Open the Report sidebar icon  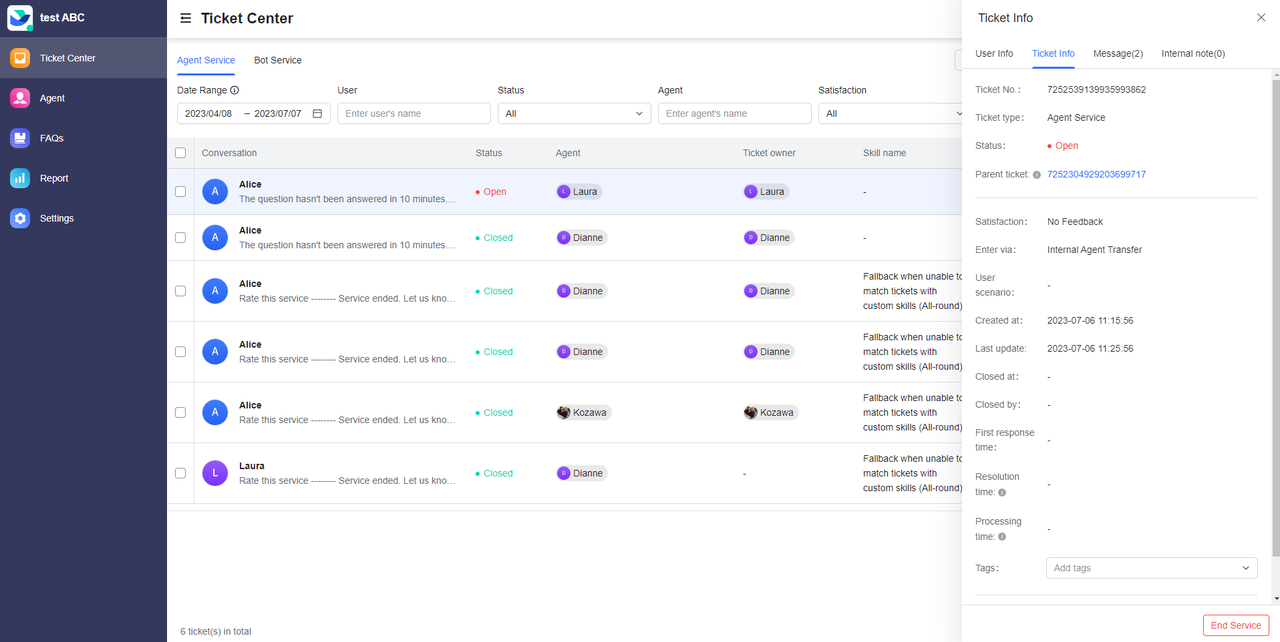pos(20,178)
